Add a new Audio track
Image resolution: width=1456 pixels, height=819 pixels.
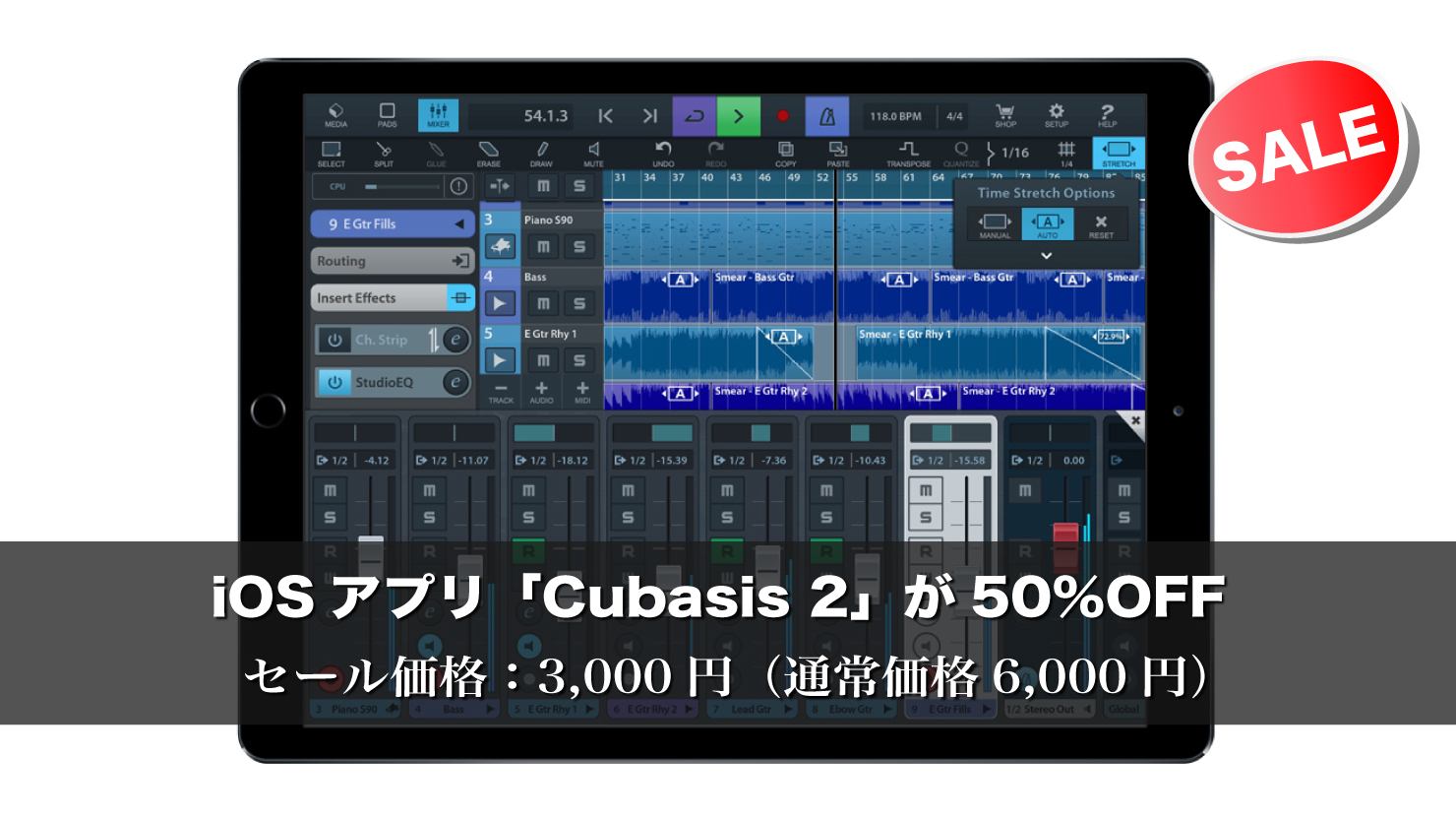click(541, 393)
